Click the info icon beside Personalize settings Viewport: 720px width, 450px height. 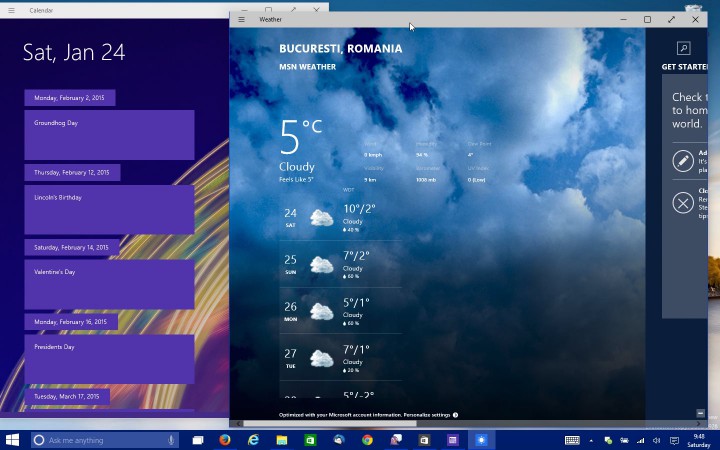[x=456, y=415]
